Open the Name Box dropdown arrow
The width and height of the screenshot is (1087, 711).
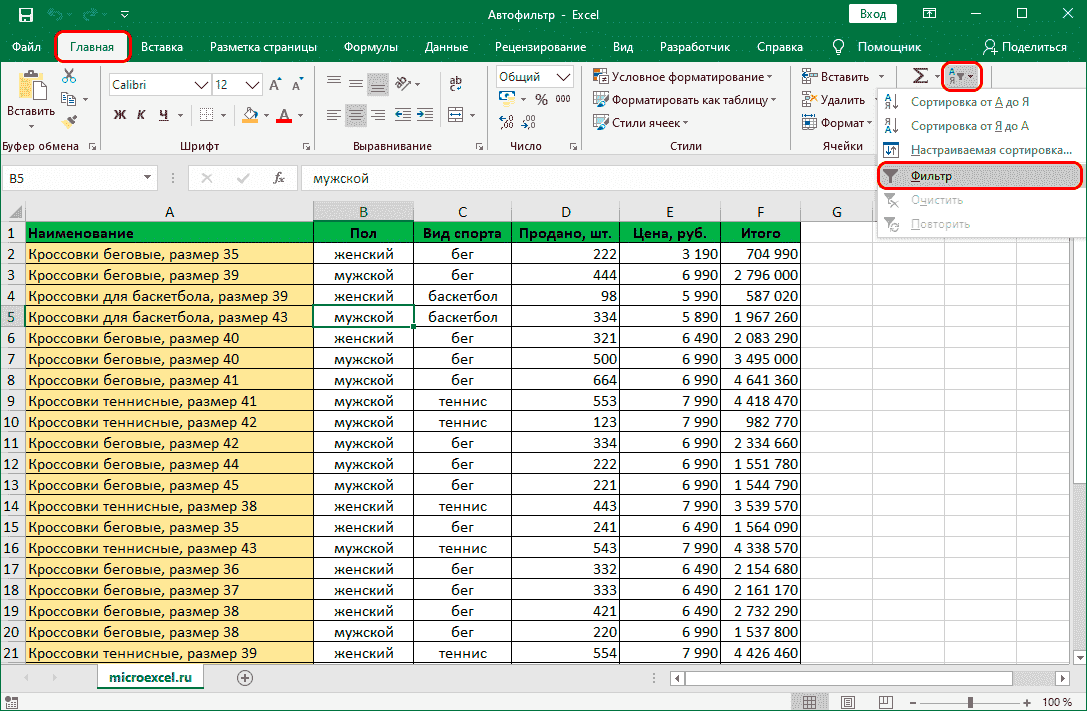click(x=148, y=178)
